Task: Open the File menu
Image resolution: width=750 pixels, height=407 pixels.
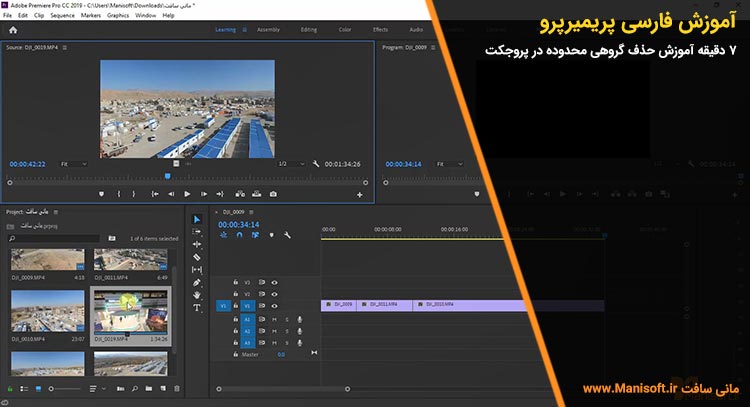Action: 8,15
